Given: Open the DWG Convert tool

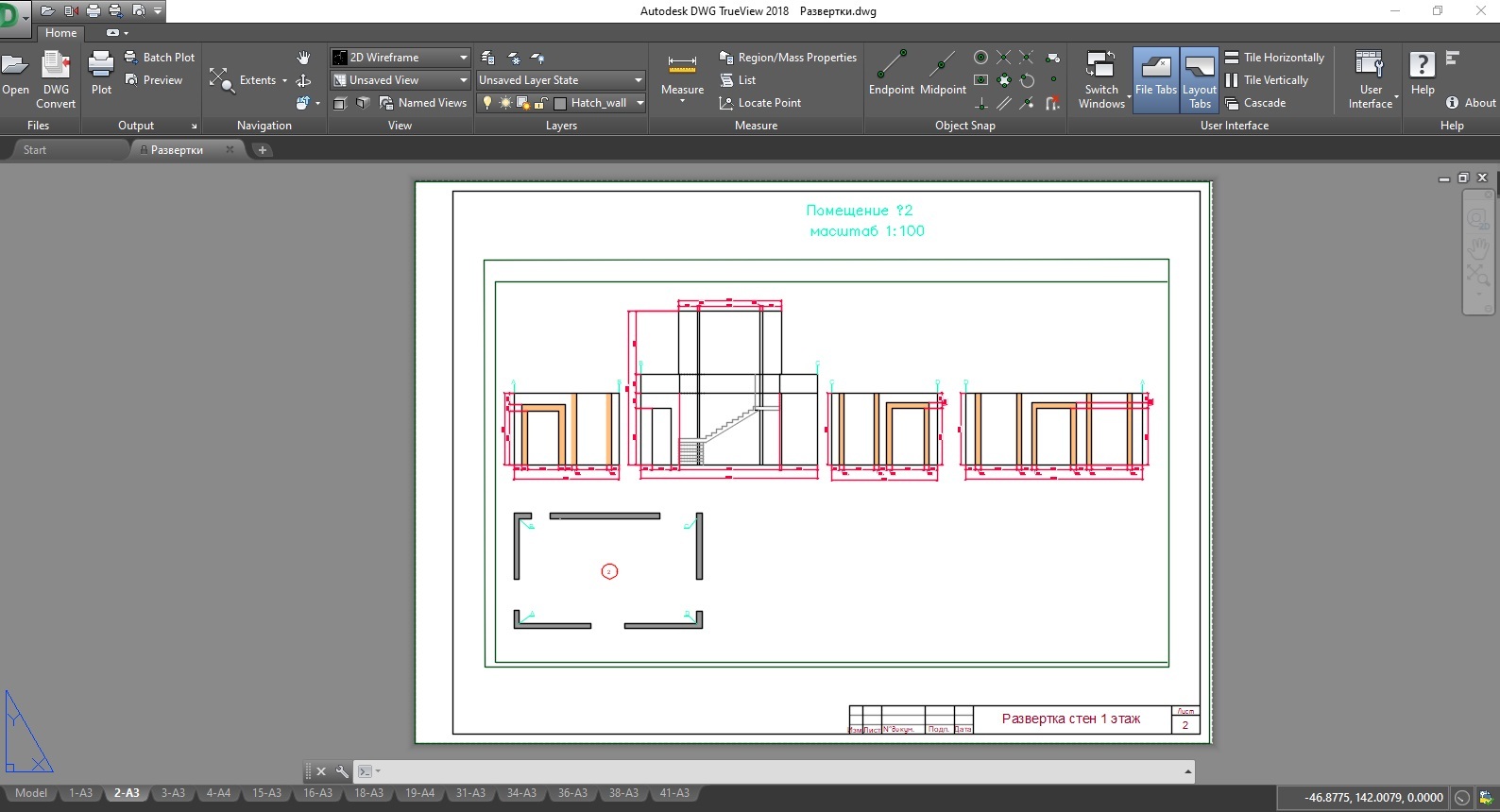Looking at the screenshot, I should click(x=56, y=79).
